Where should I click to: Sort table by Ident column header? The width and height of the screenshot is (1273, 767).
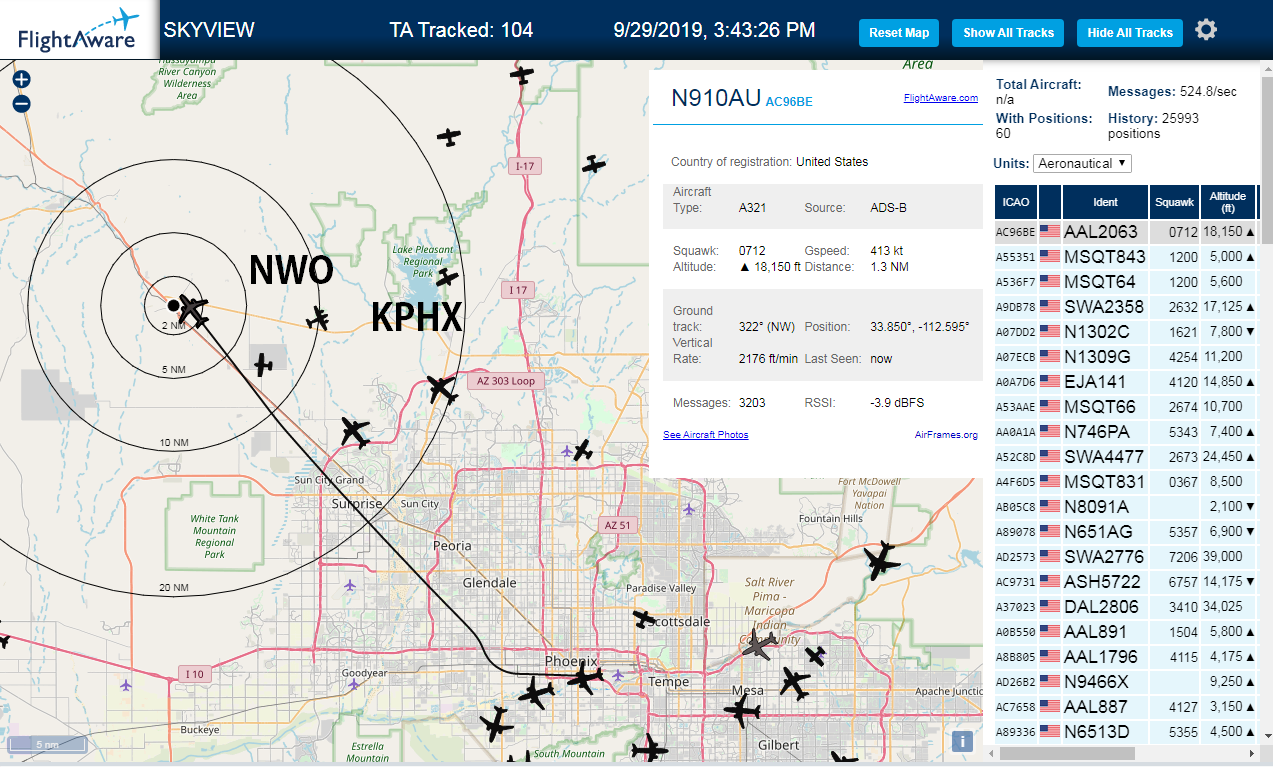[1105, 202]
